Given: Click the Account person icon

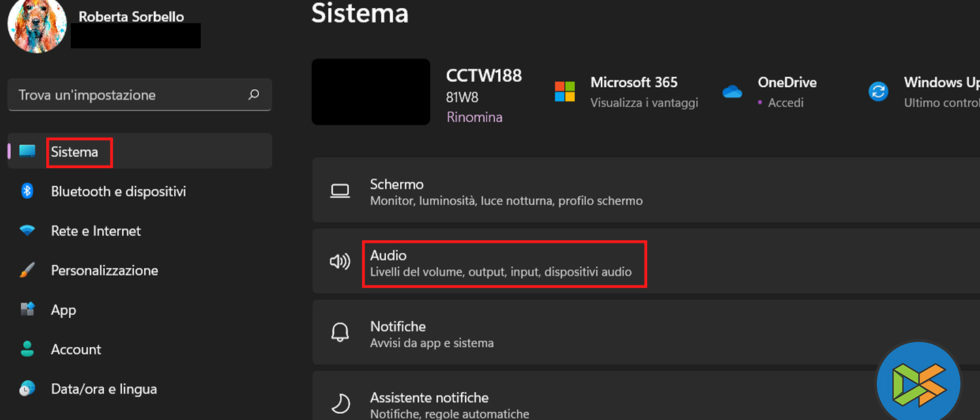Looking at the screenshot, I should [x=28, y=349].
